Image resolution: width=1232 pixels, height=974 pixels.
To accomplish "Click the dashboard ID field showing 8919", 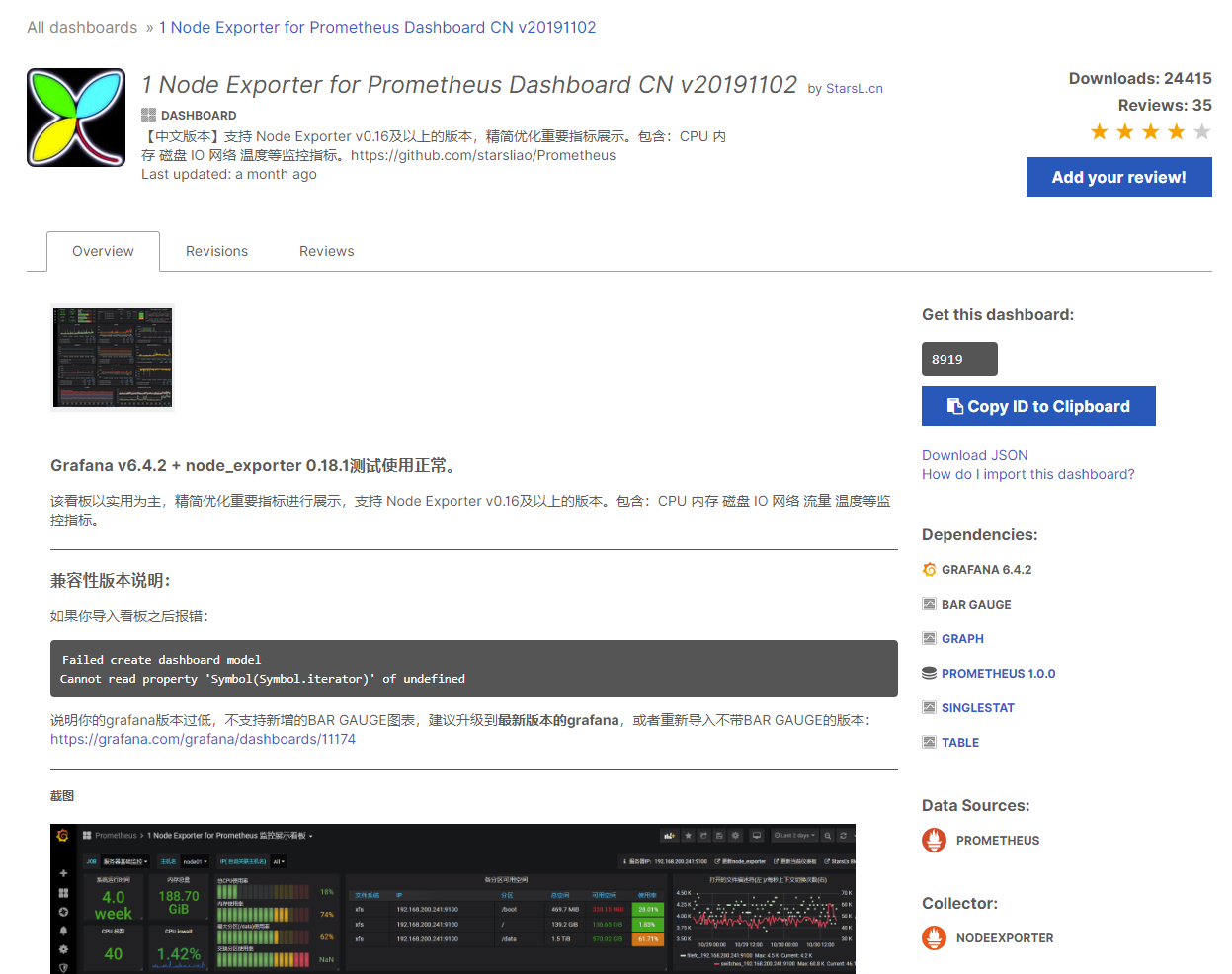I will tap(959, 359).
